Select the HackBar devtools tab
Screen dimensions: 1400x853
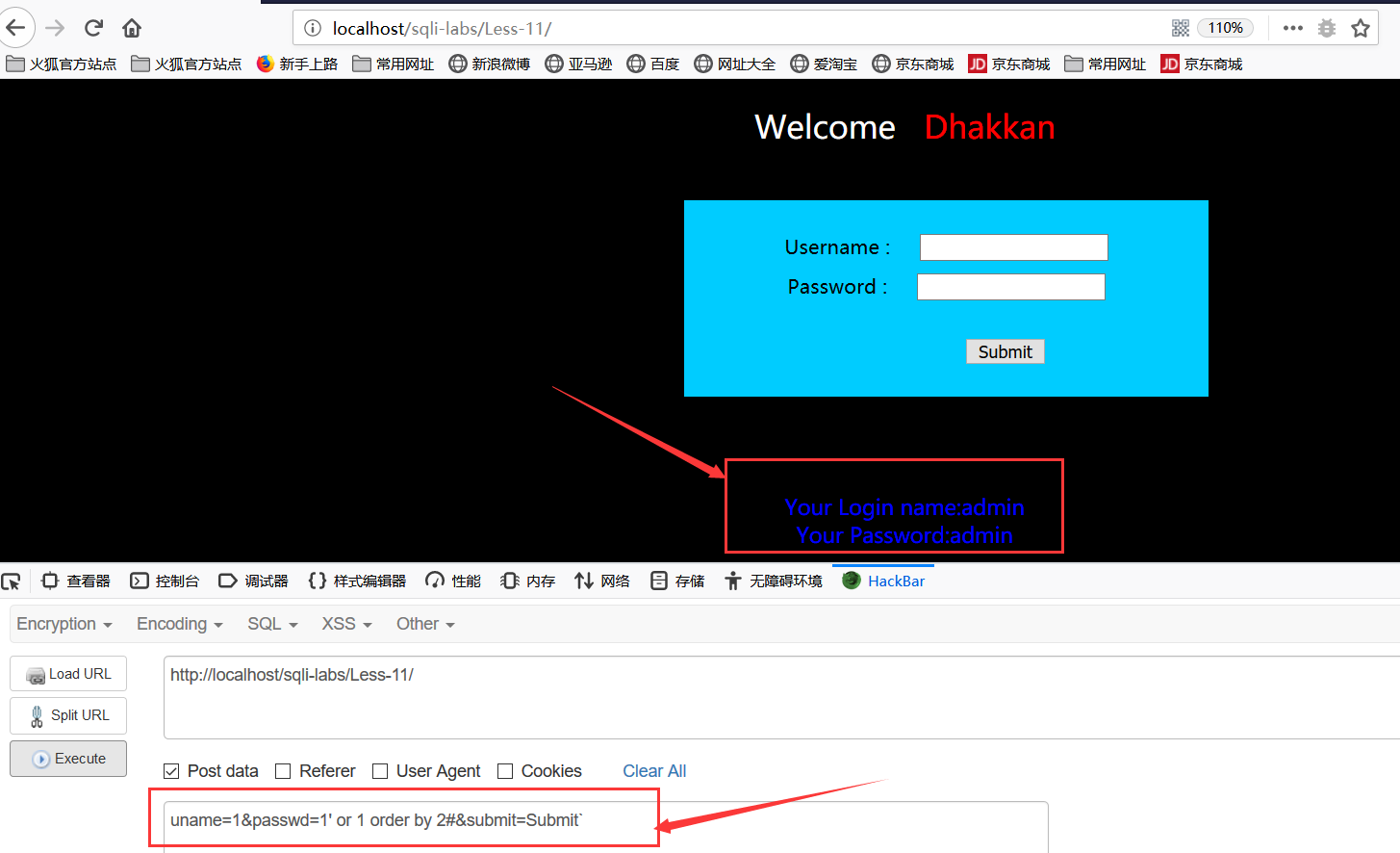pyautogui.click(x=883, y=581)
